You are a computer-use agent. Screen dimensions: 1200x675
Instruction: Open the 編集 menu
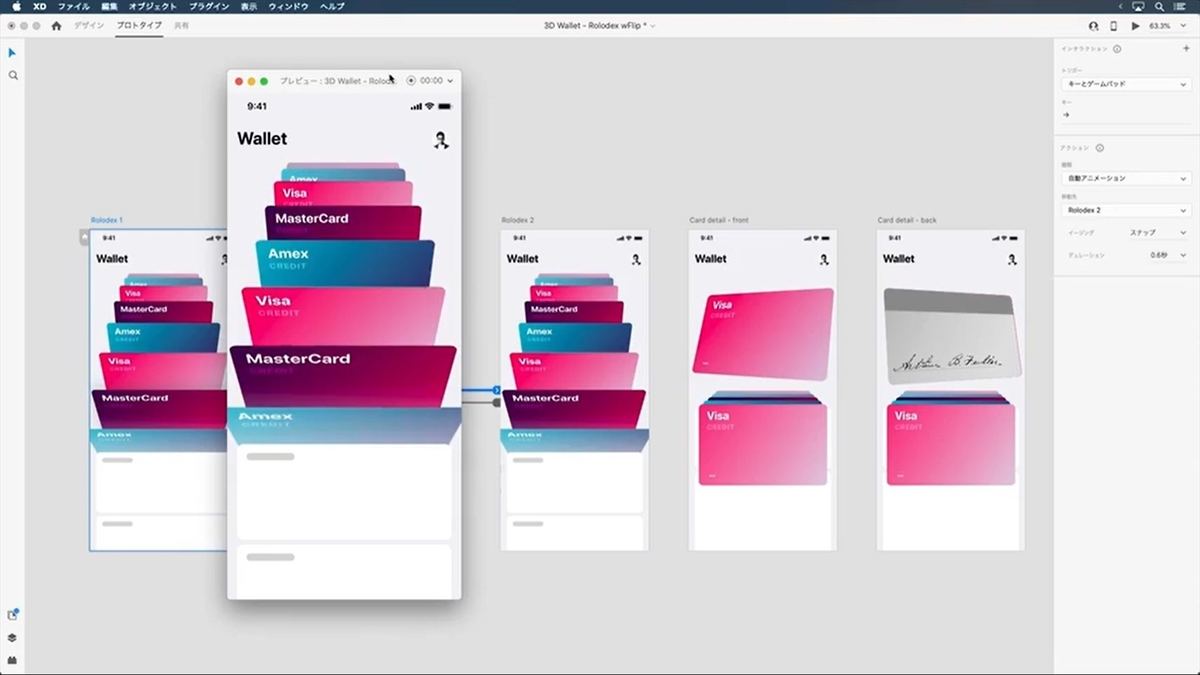point(110,6)
